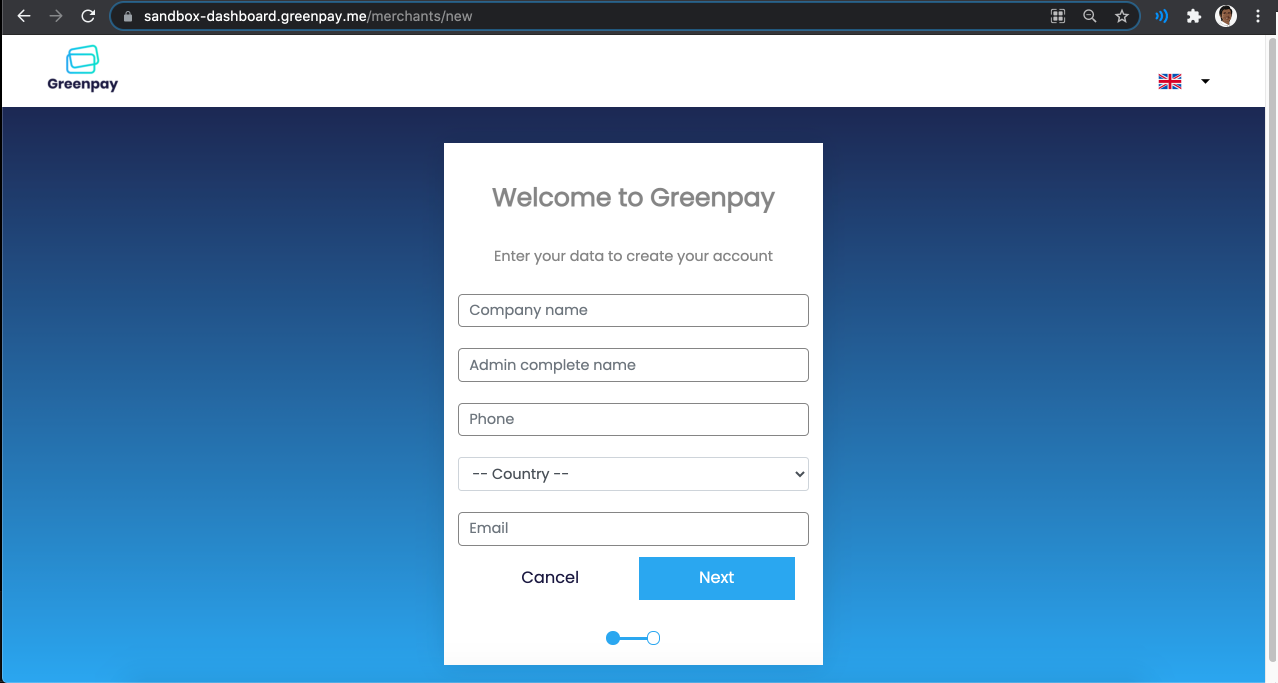Bookmark this page with the star icon
Viewport: 1278px width, 683px height.
pos(1122,16)
